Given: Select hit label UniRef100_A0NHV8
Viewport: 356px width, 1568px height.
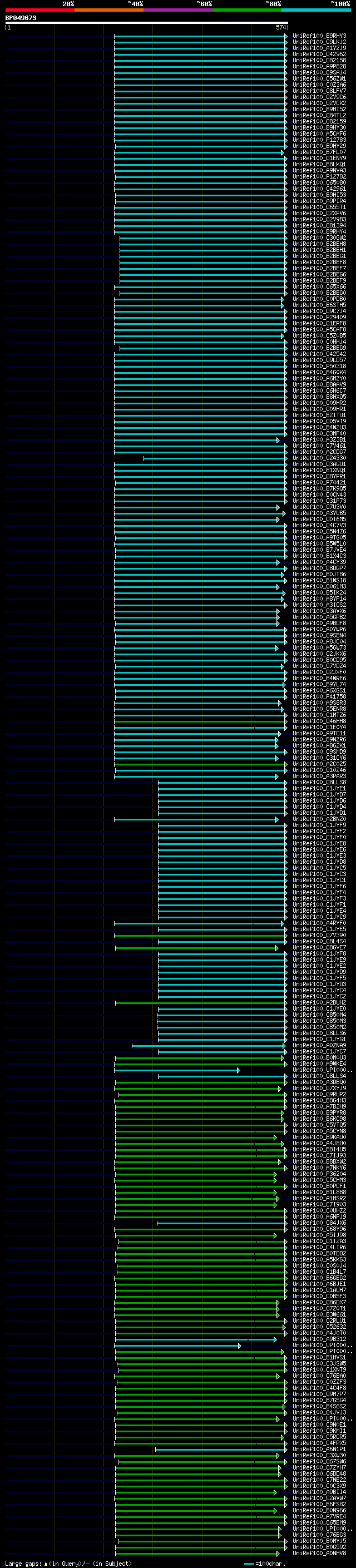Looking at the screenshot, I should point(319,1554).
